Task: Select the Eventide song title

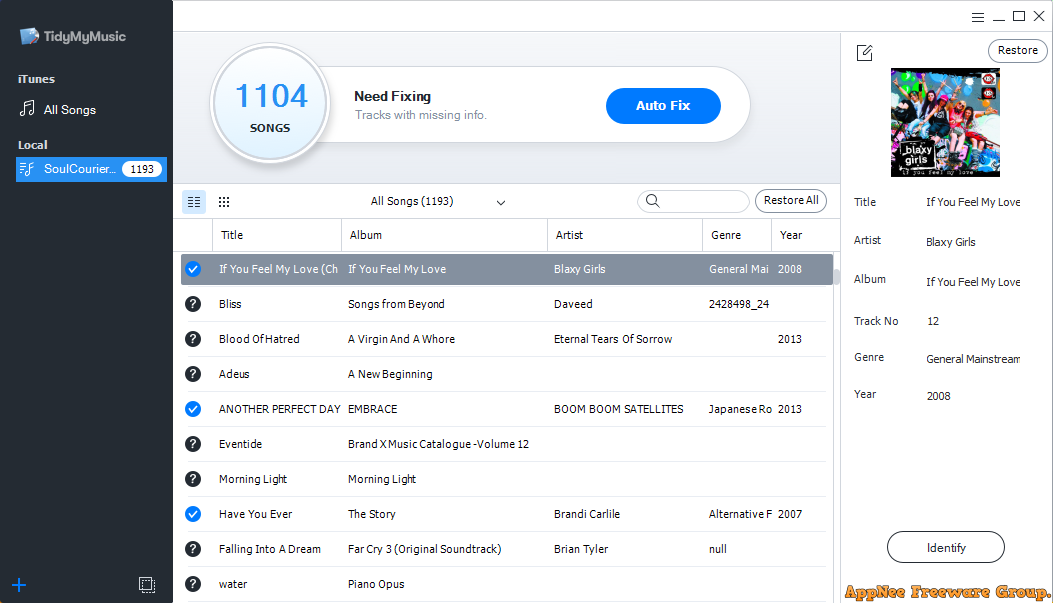Action: coord(240,444)
